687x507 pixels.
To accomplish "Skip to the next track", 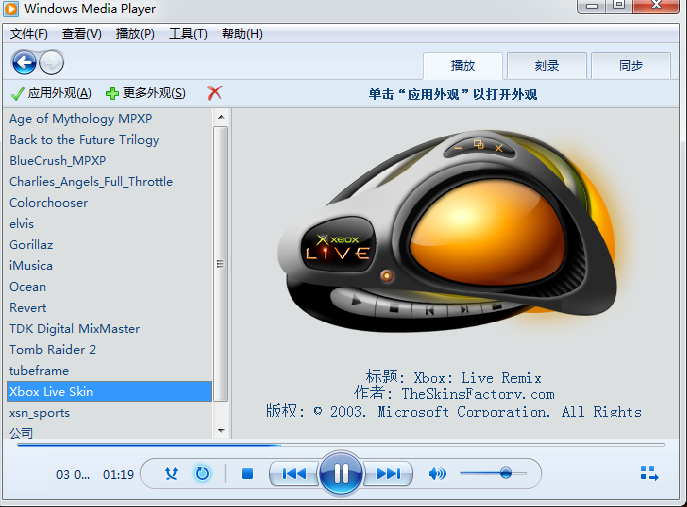I will [x=388, y=474].
